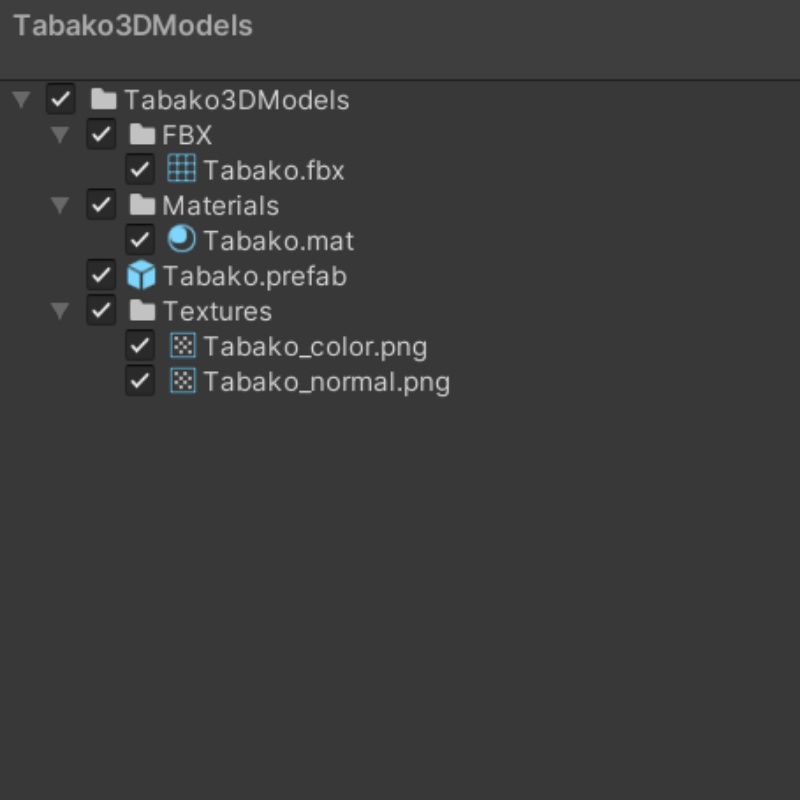
Task: Click the Tabako_normal.png texture icon
Action: pyautogui.click(x=182, y=381)
